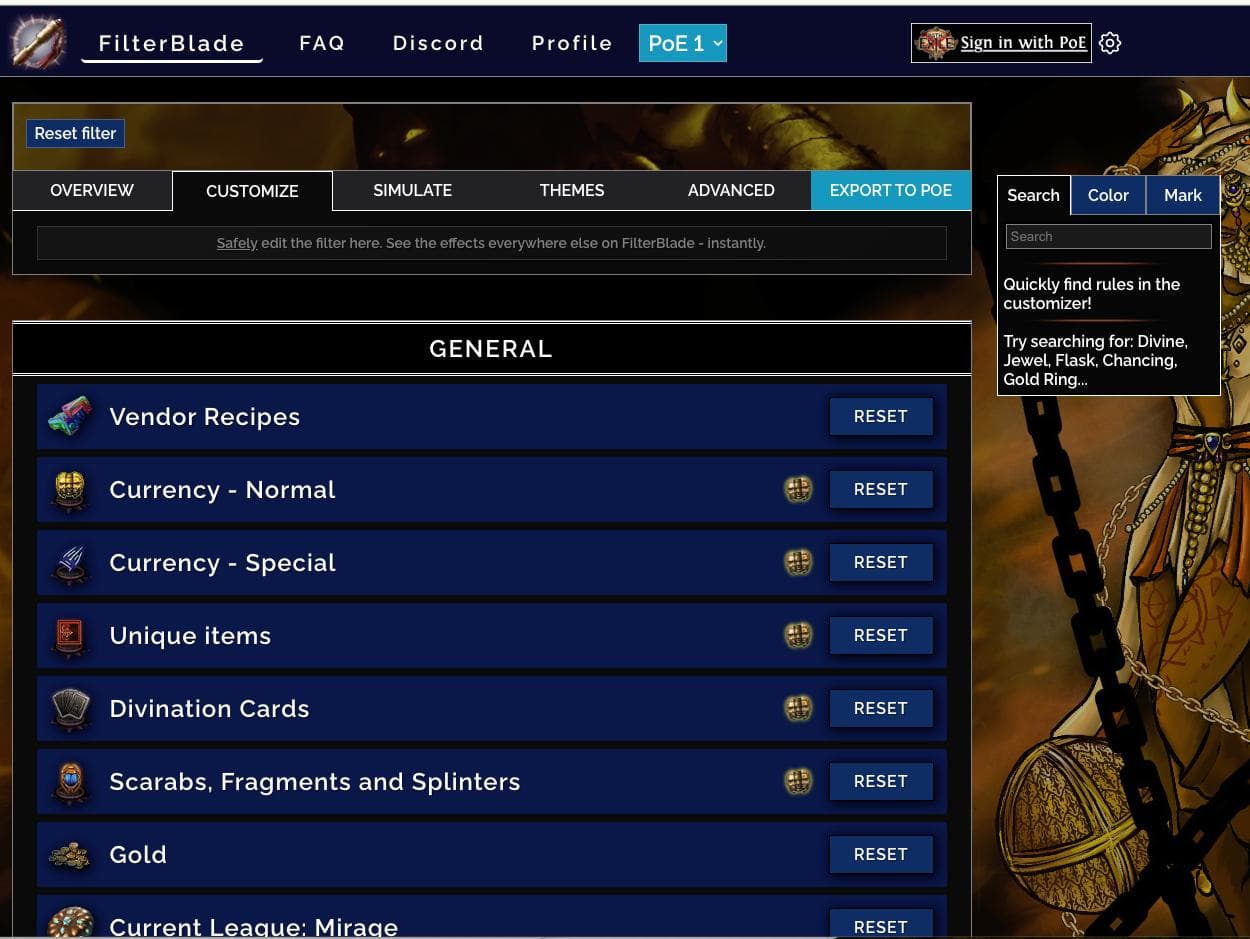Click the gold badge icon in Currency - Special row
Screen dimensions: 1250x939
[x=797, y=562]
